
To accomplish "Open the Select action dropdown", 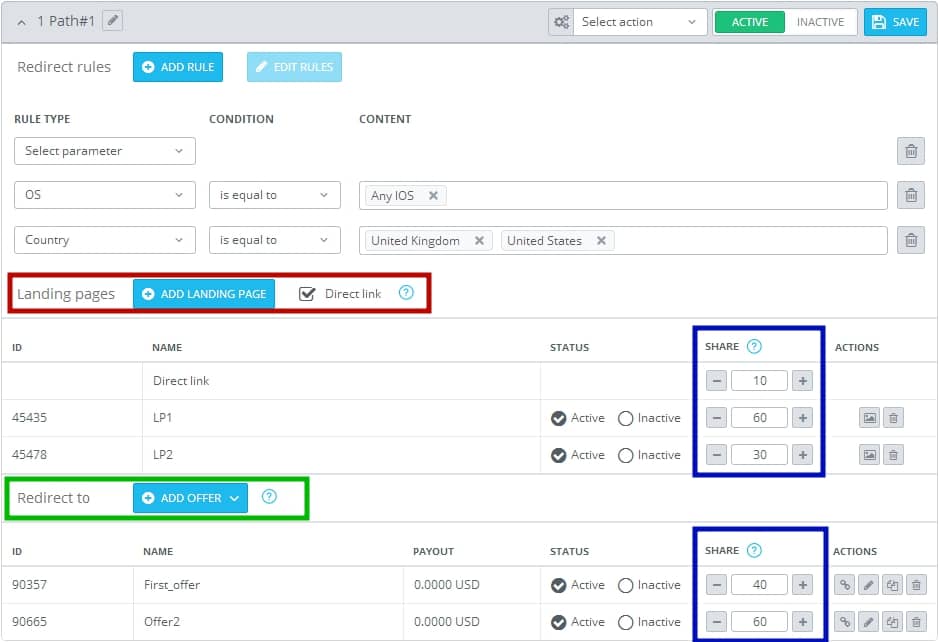I will point(640,22).
